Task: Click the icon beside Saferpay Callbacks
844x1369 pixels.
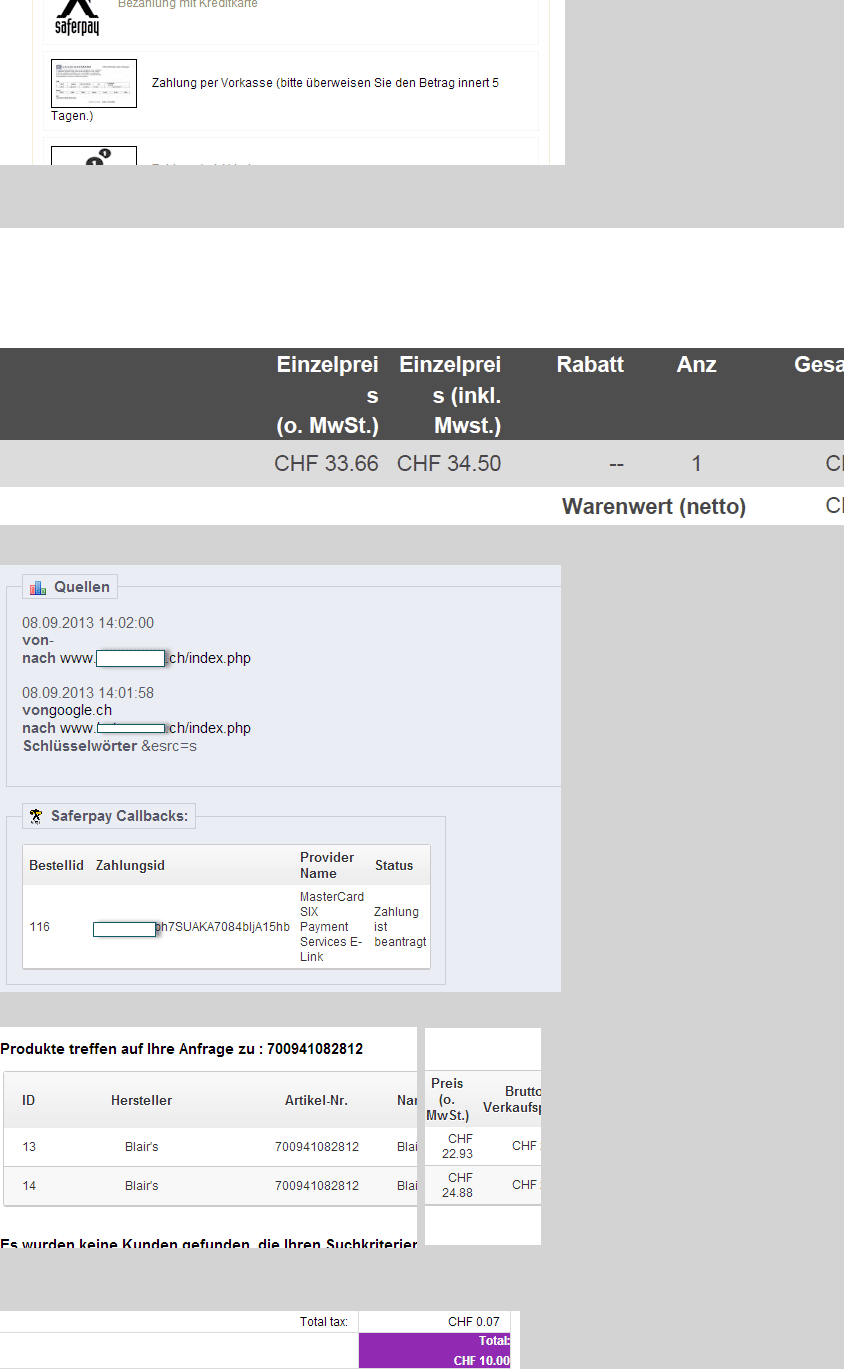Action: click(x=36, y=816)
